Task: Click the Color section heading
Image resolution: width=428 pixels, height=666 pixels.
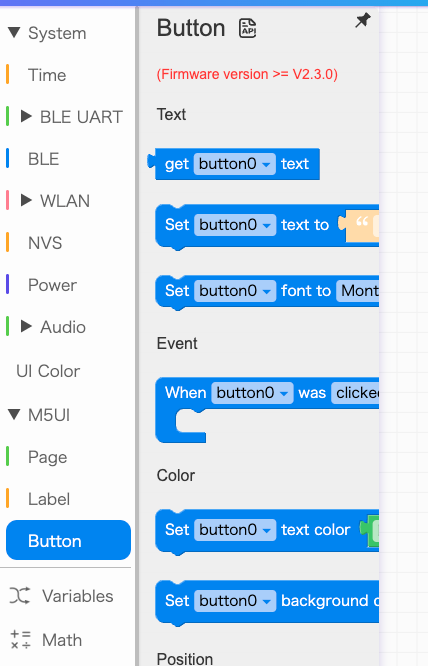Action: [x=176, y=475]
